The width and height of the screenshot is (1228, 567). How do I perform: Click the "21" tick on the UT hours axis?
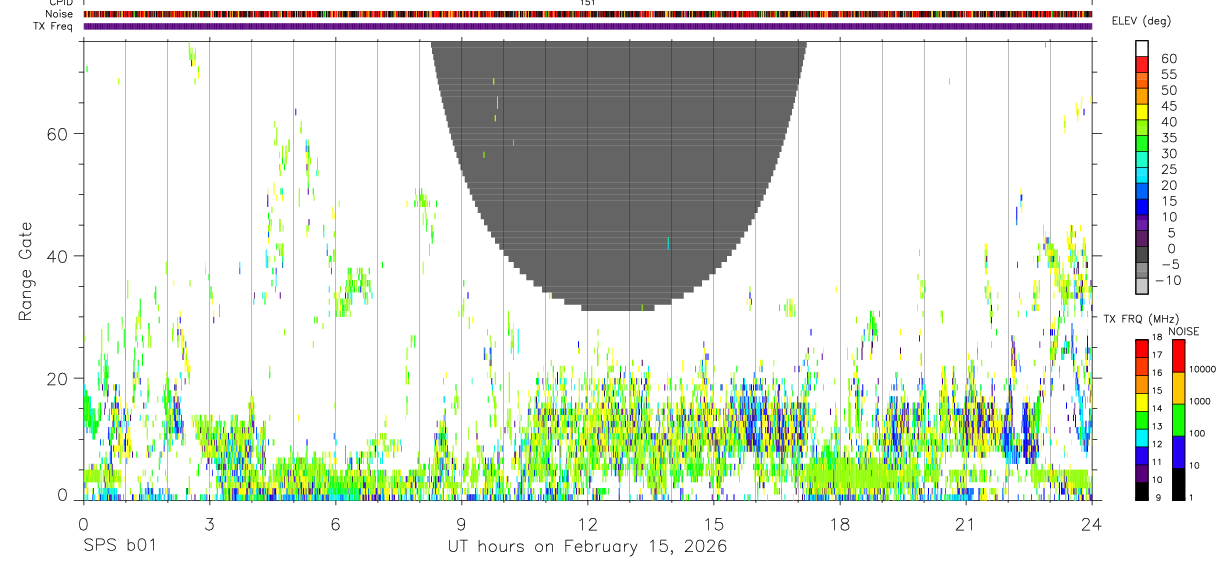[965, 523]
